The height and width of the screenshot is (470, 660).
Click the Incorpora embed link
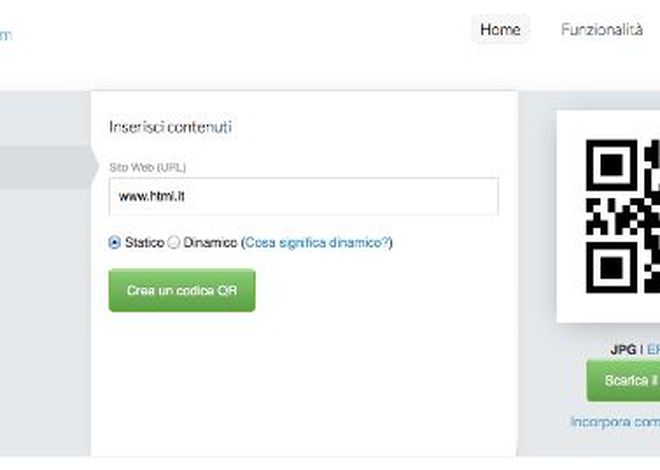tap(615, 422)
